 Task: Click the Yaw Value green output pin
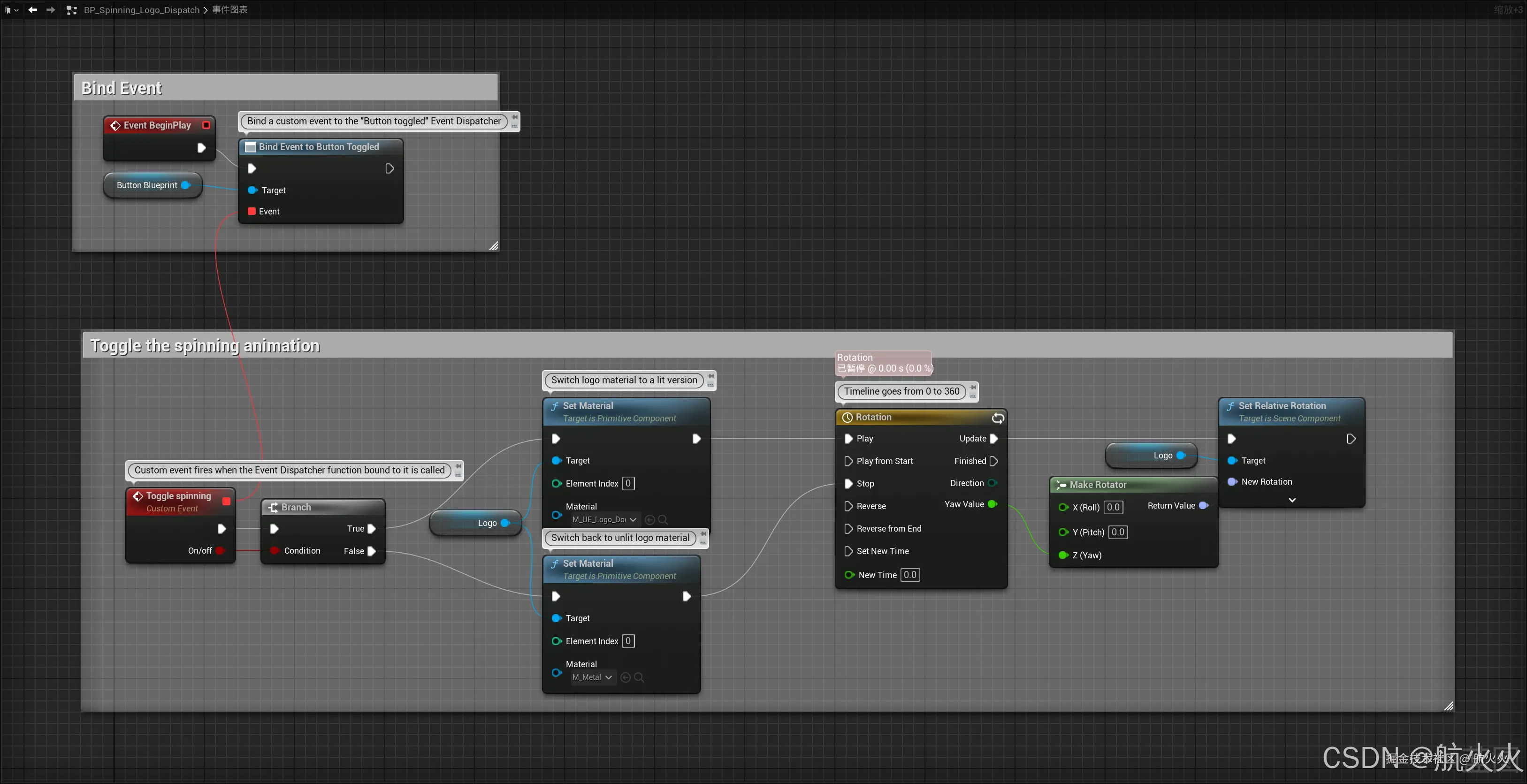(x=992, y=504)
